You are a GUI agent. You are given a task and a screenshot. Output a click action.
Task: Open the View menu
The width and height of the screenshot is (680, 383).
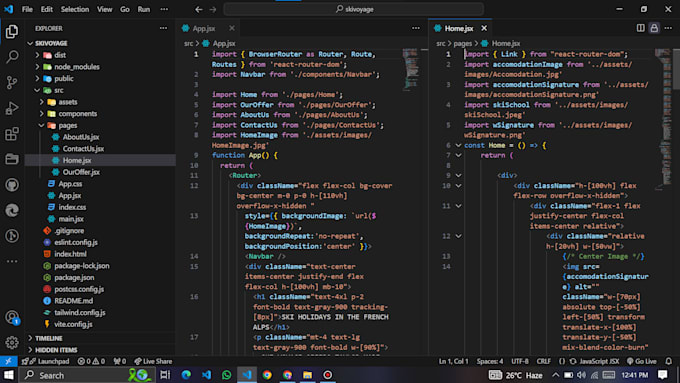coord(105,9)
